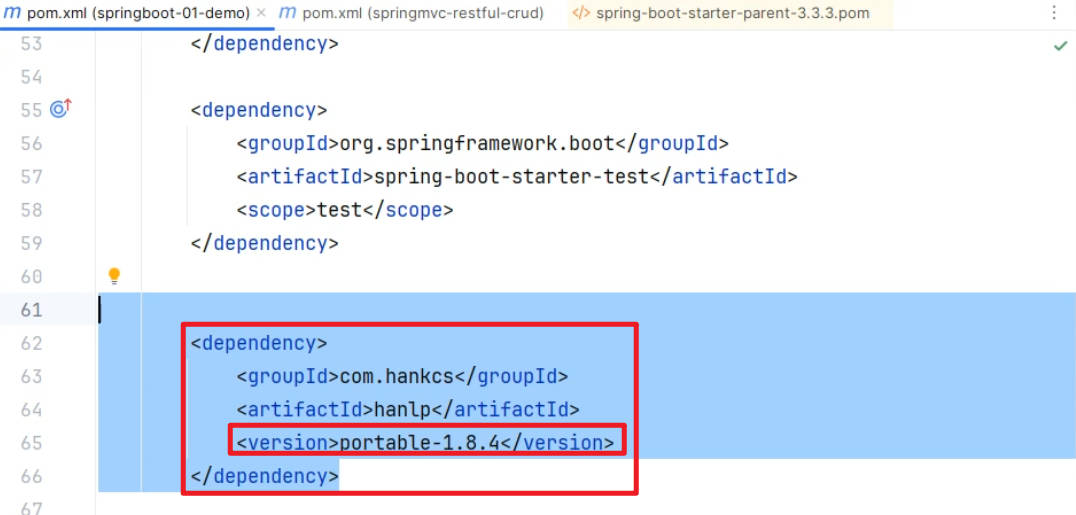The height and width of the screenshot is (515, 1076).
Task: Select the pom.xml (springboot-01-demo) tab label
Action: click(137, 14)
